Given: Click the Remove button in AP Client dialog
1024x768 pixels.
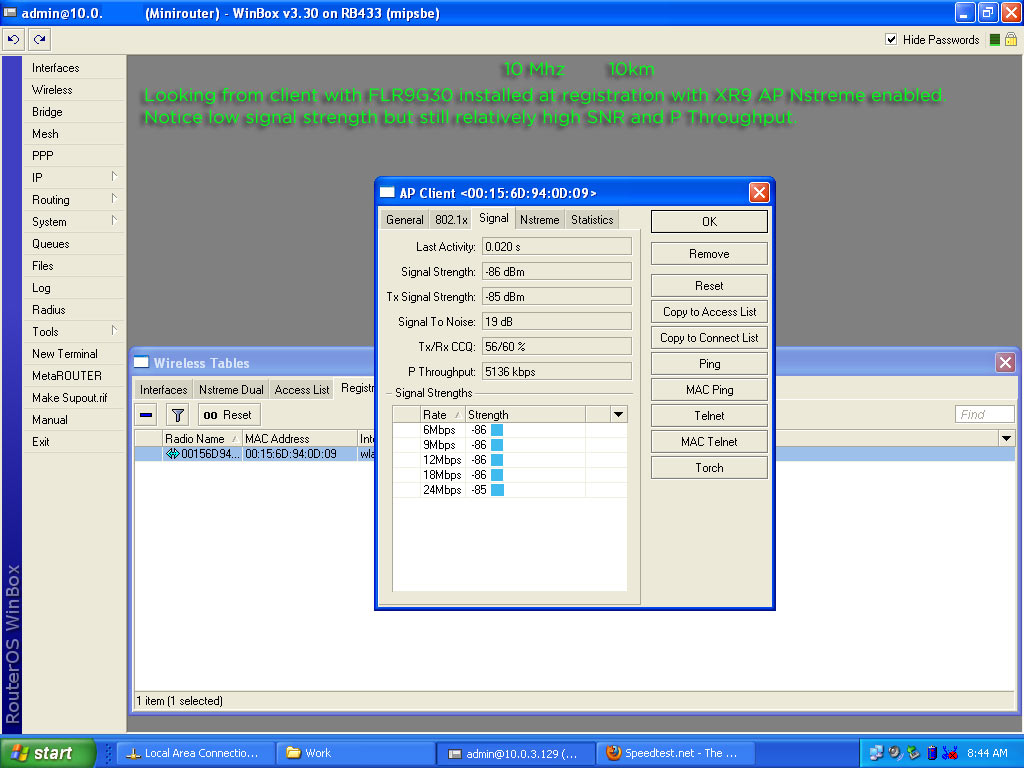Looking at the screenshot, I should (x=709, y=254).
